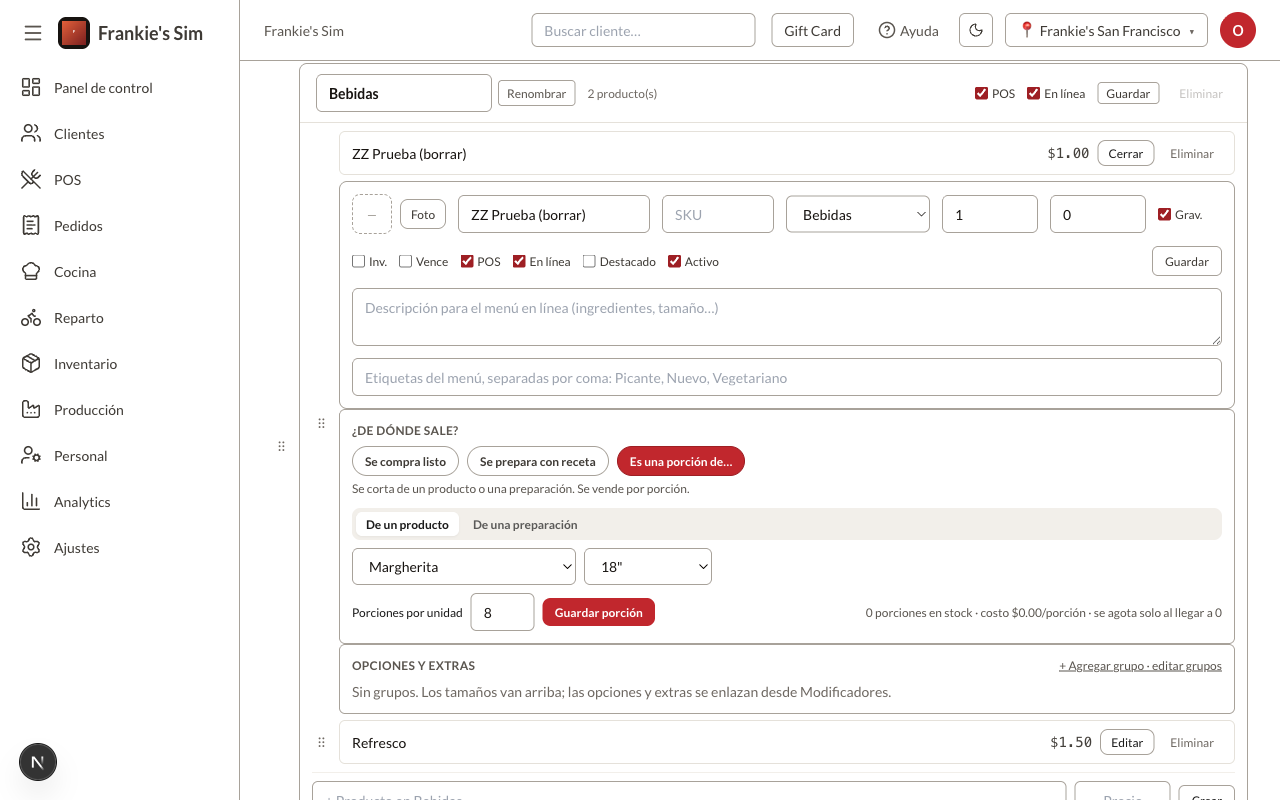The width and height of the screenshot is (1280, 800).
Task: Open the 18" size dropdown
Action: tap(648, 567)
